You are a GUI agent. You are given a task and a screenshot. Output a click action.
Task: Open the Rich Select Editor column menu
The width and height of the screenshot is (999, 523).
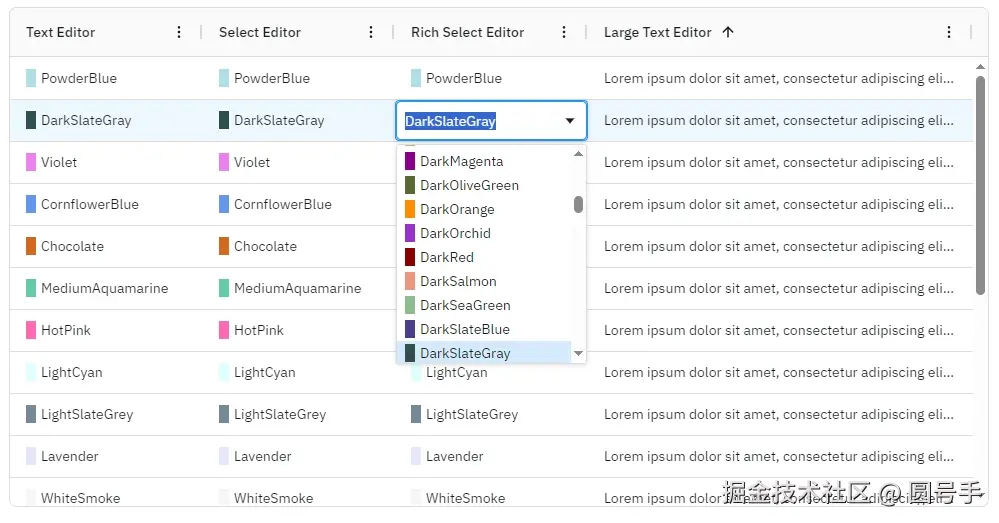point(564,32)
